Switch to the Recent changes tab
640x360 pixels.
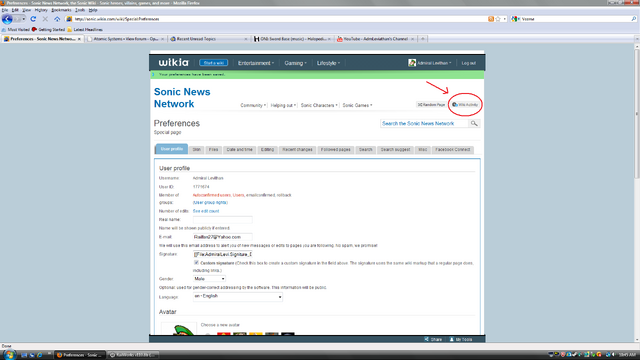[298, 149]
